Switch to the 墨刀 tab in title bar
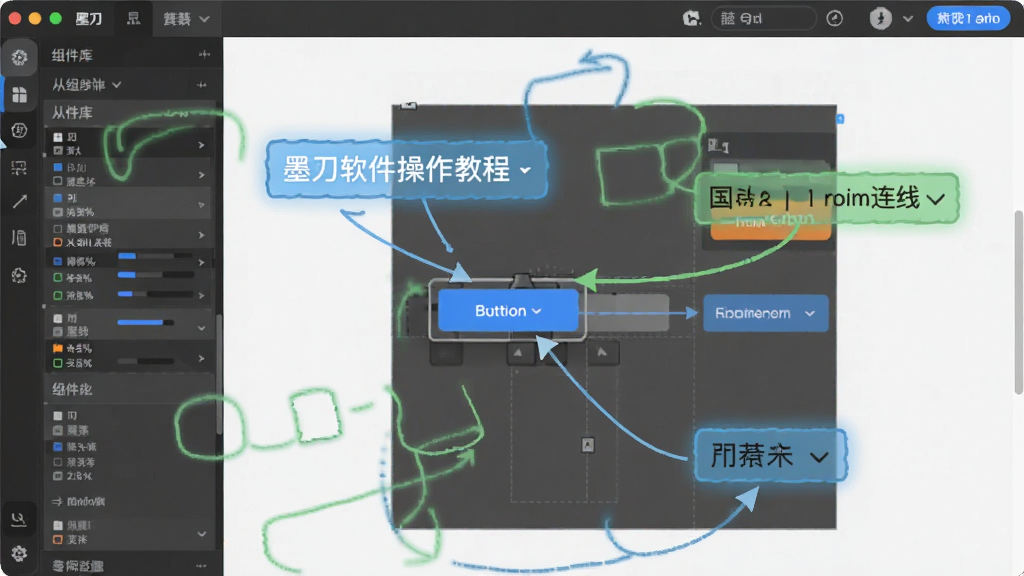 click(88, 19)
